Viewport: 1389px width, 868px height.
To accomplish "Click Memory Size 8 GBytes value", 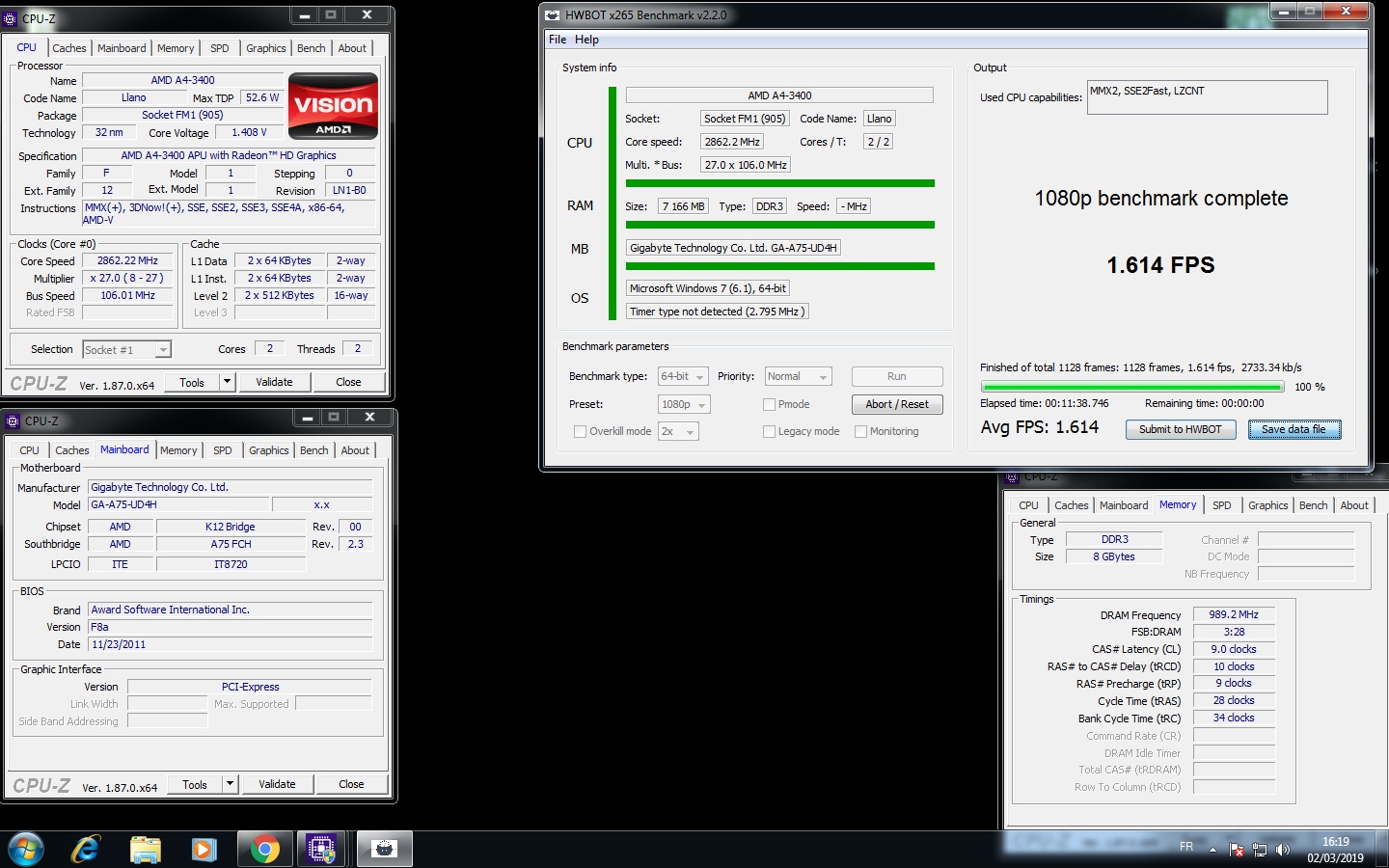I will click(1114, 556).
